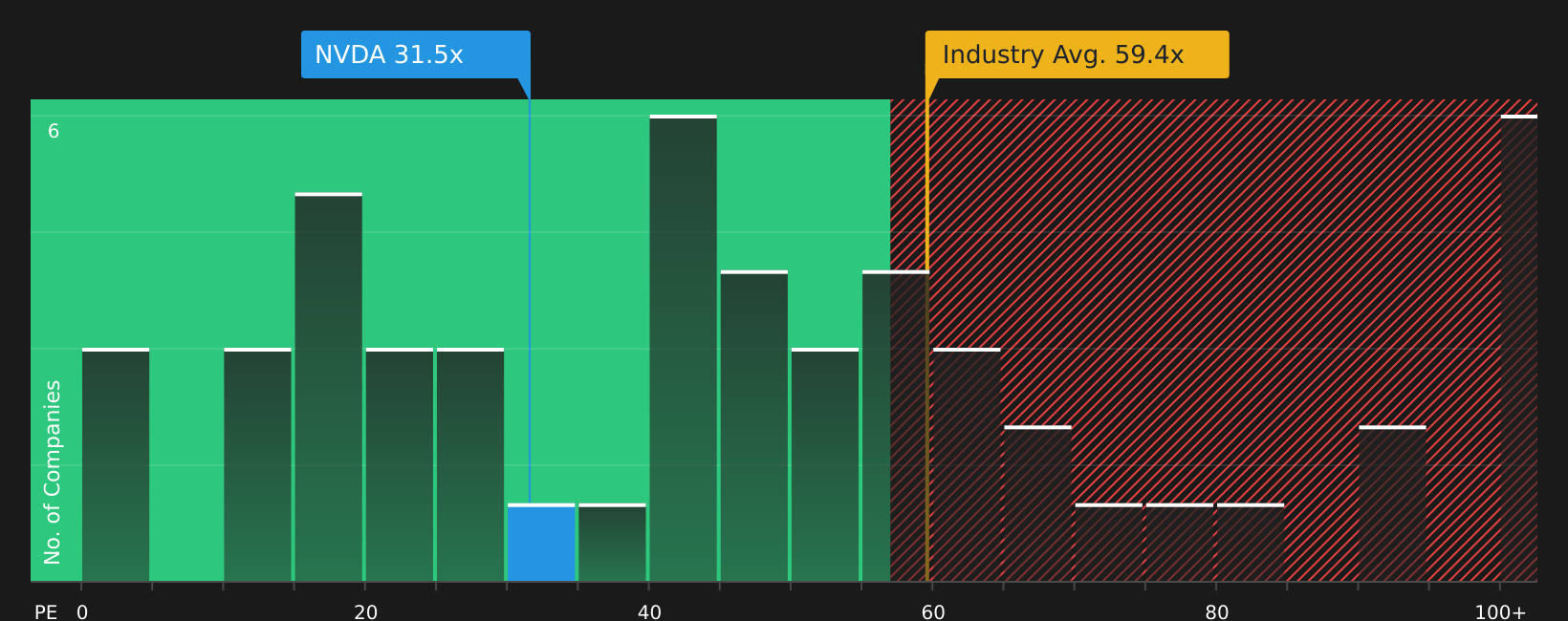Click the x-axis label 40
The height and width of the screenshot is (621, 1568).
pos(649,612)
